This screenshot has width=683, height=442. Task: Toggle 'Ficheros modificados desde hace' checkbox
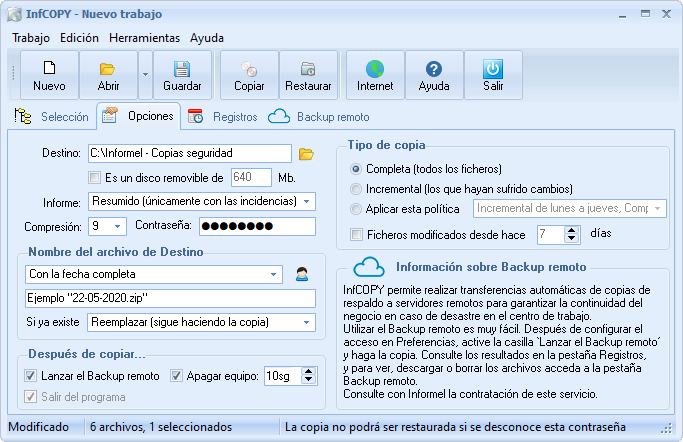[356, 234]
